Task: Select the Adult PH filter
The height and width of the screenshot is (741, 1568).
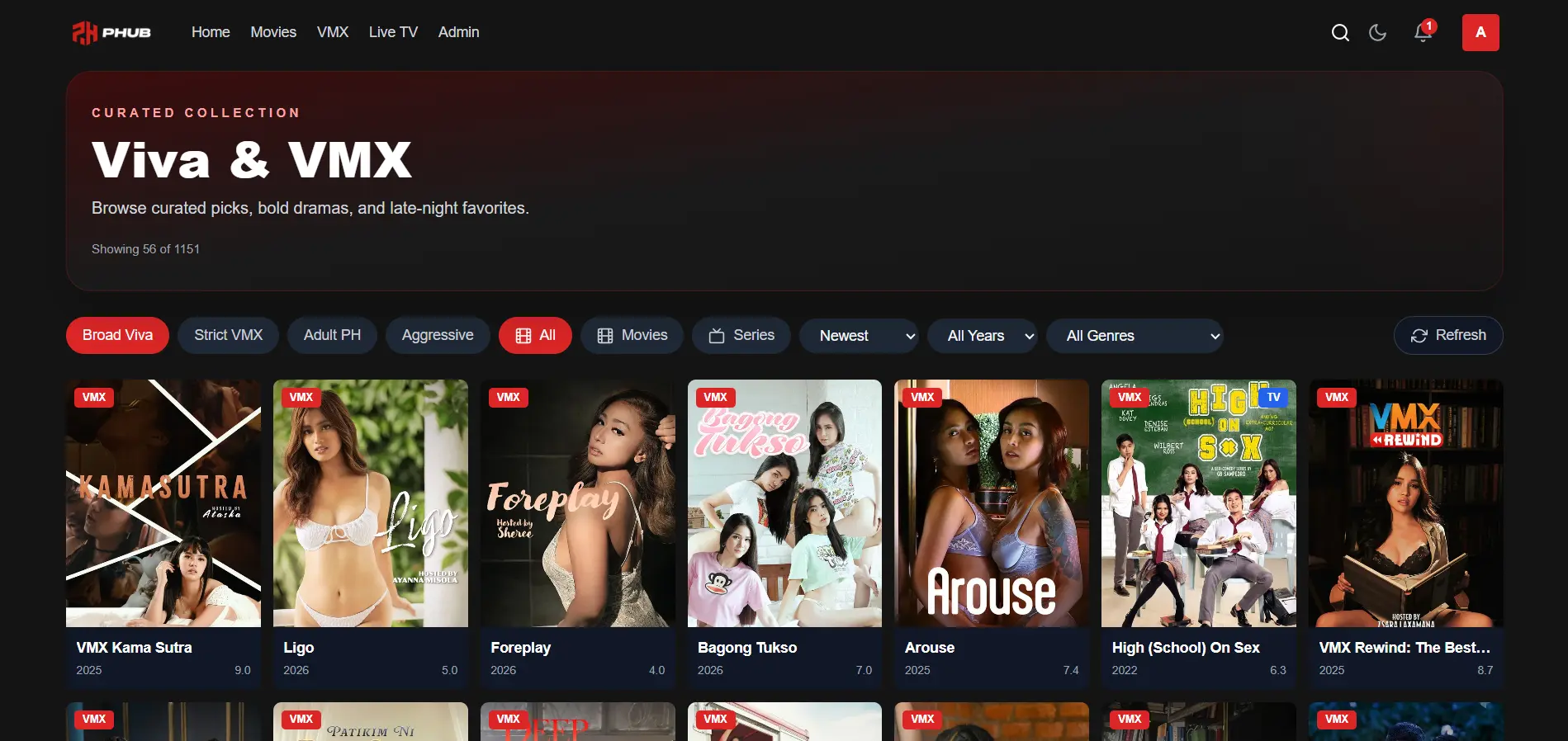Action: click(x=332, y=335)
